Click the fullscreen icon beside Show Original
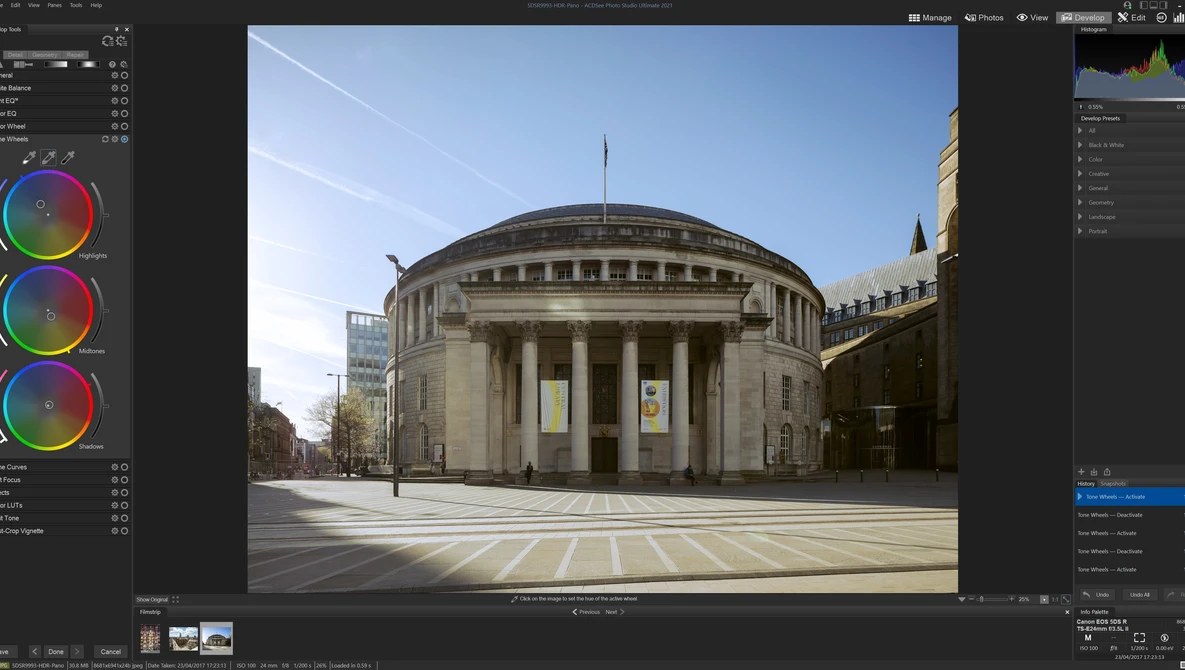This screenshot has height=670, width=1185. pos(175,599)
